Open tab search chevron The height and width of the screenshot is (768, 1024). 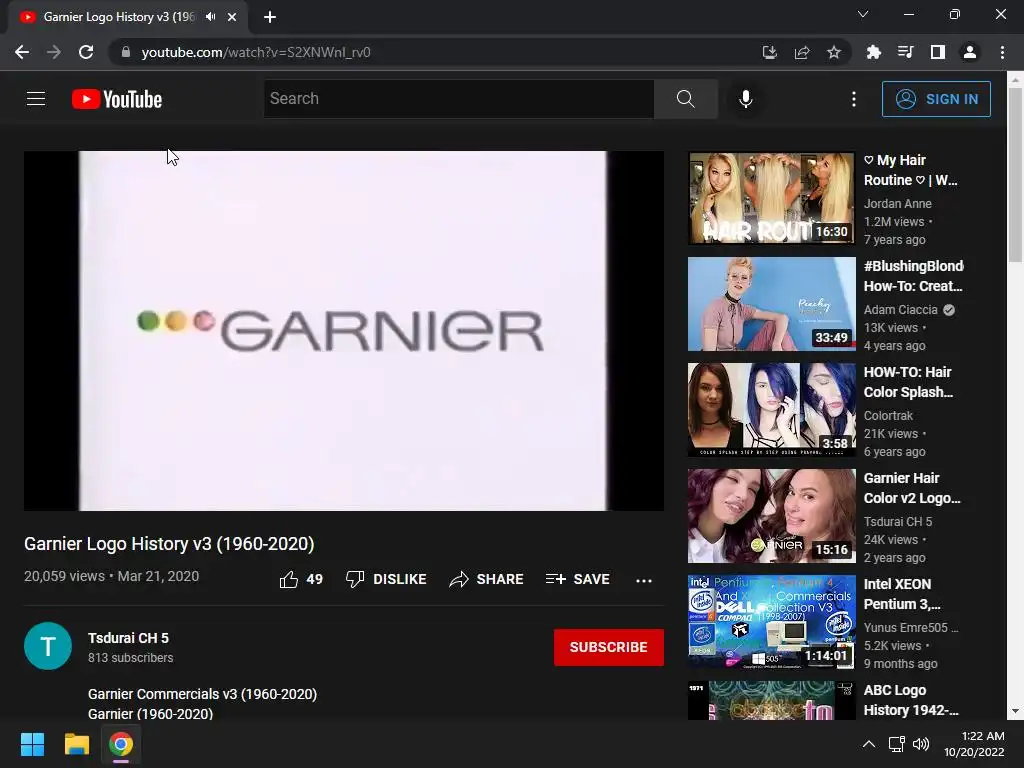(x=863, y=14)
